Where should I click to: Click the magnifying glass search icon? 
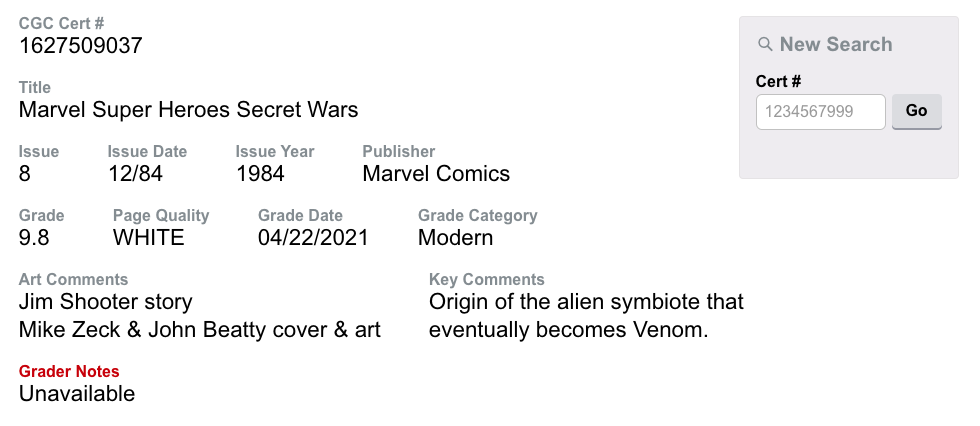point(766,44)
